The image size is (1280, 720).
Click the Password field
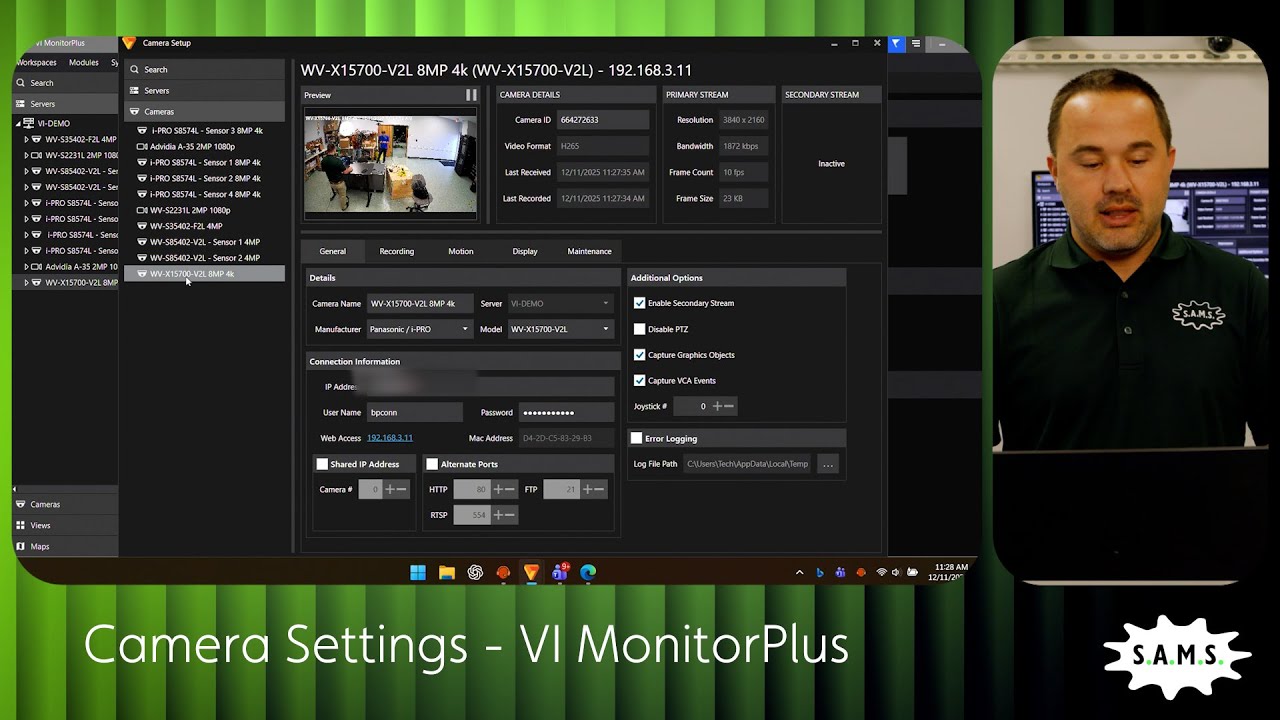[x=567, y=412]
